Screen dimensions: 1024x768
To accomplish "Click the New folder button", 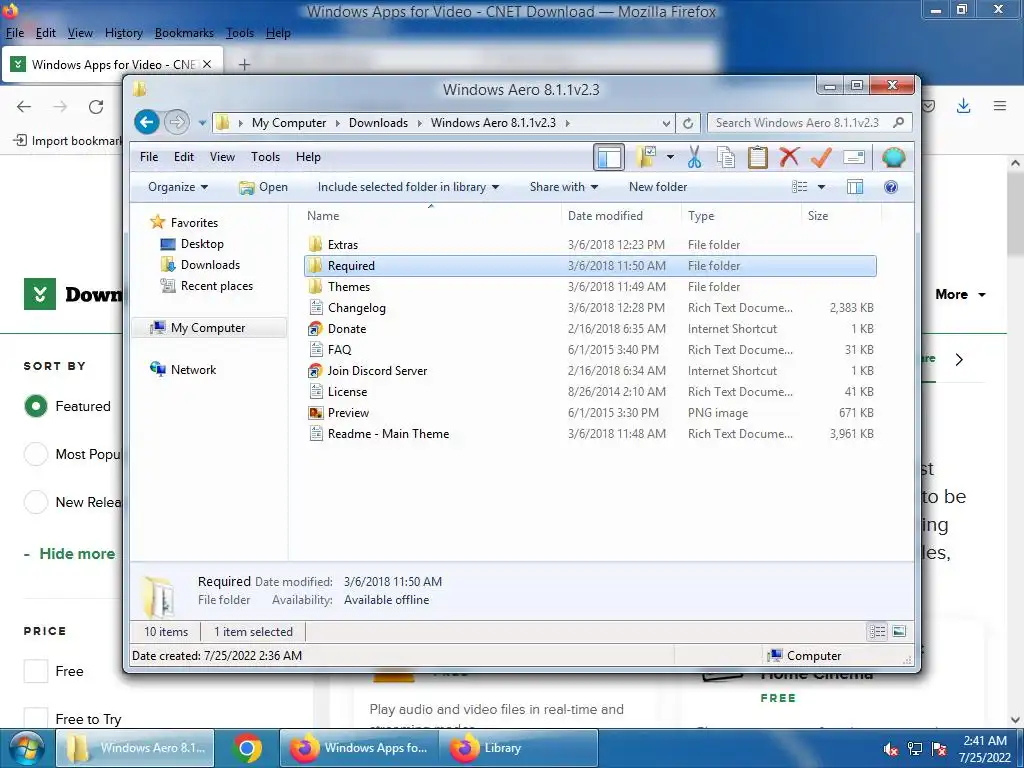I will point(658,187).
